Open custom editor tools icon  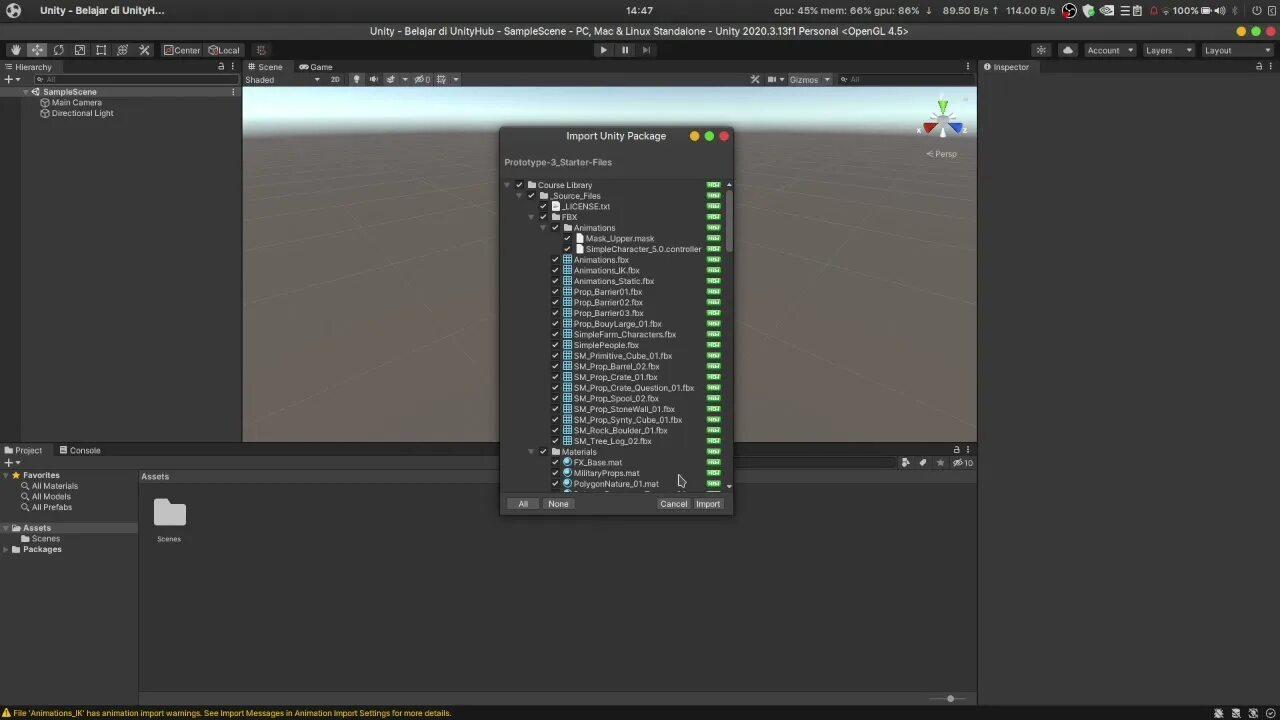(144, 50)
